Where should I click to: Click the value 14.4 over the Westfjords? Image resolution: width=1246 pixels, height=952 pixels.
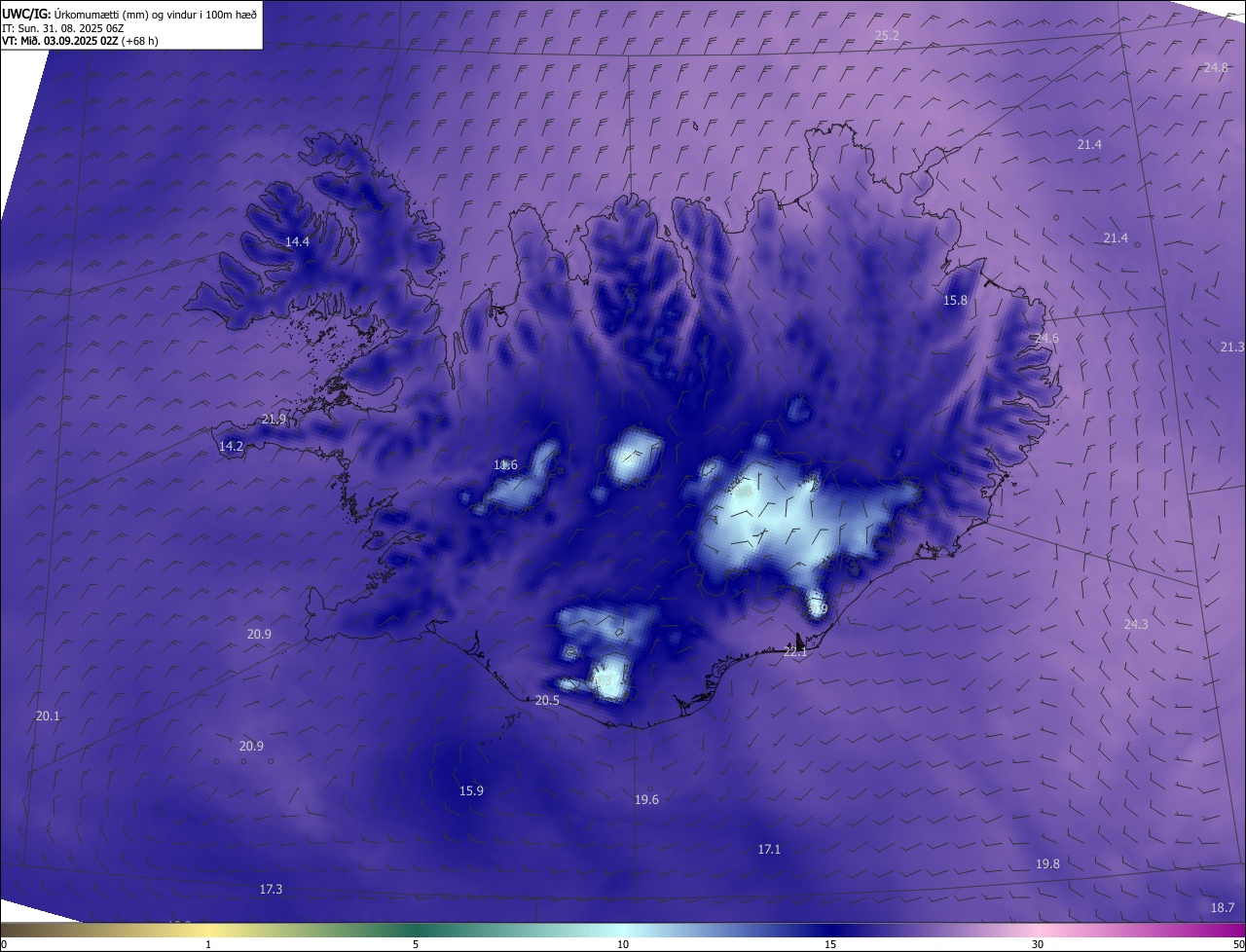pyautogui.click(x=297, y=241)
